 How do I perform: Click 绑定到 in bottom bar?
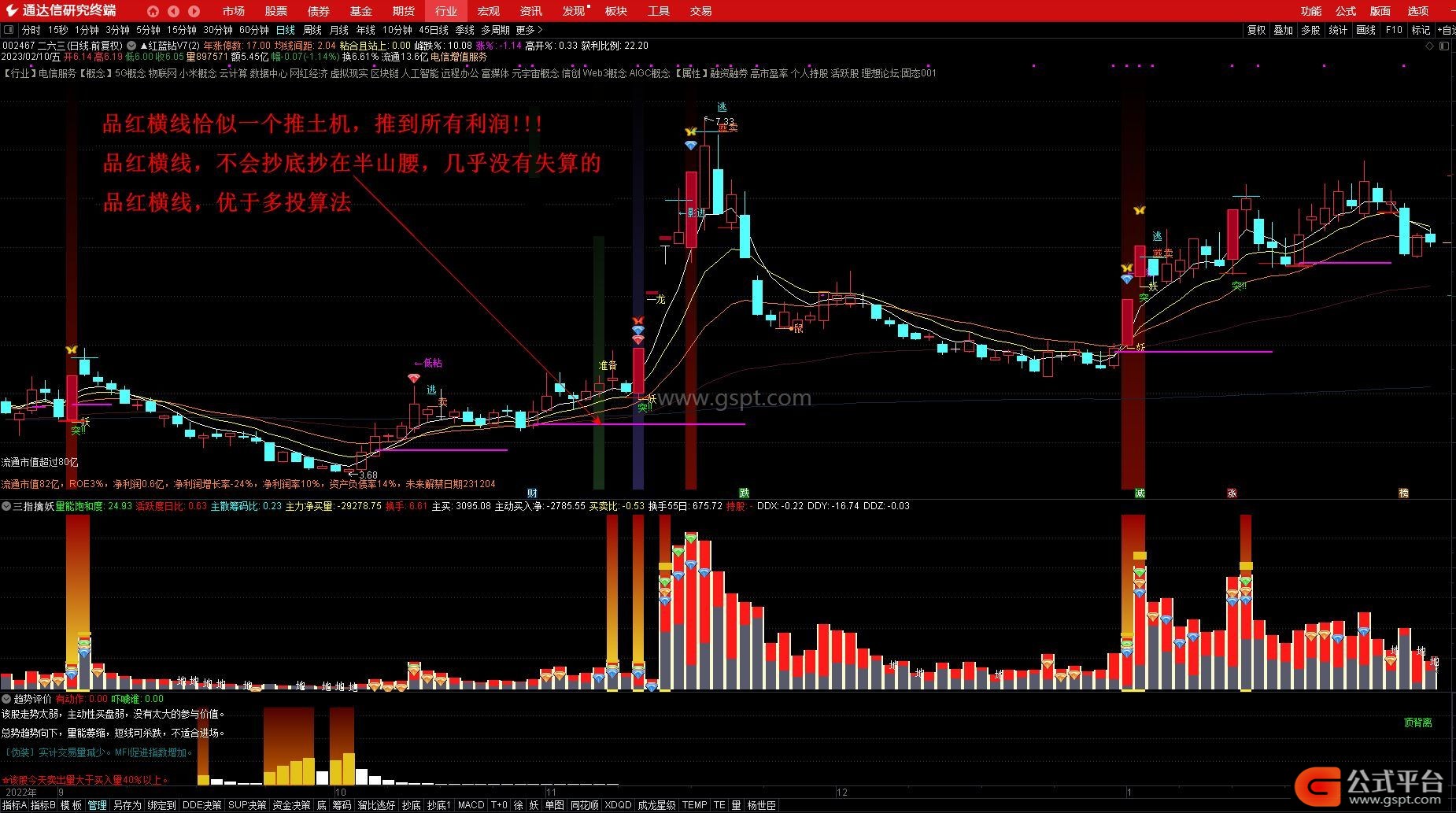pos(161,805)
